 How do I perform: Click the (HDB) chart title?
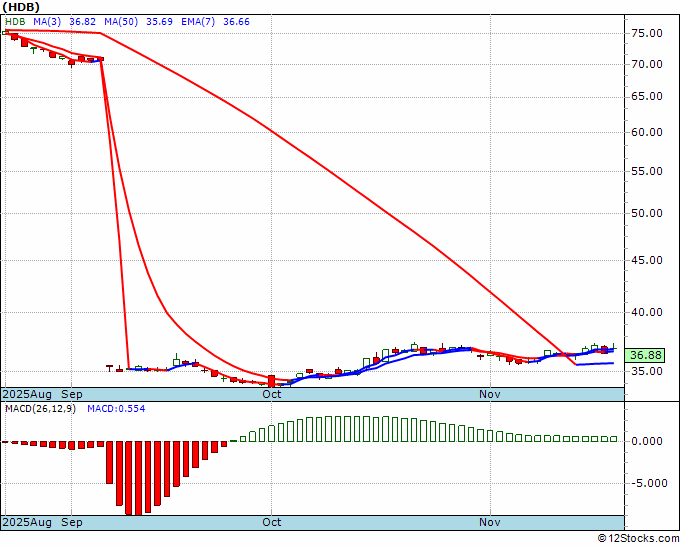[21, 7]
